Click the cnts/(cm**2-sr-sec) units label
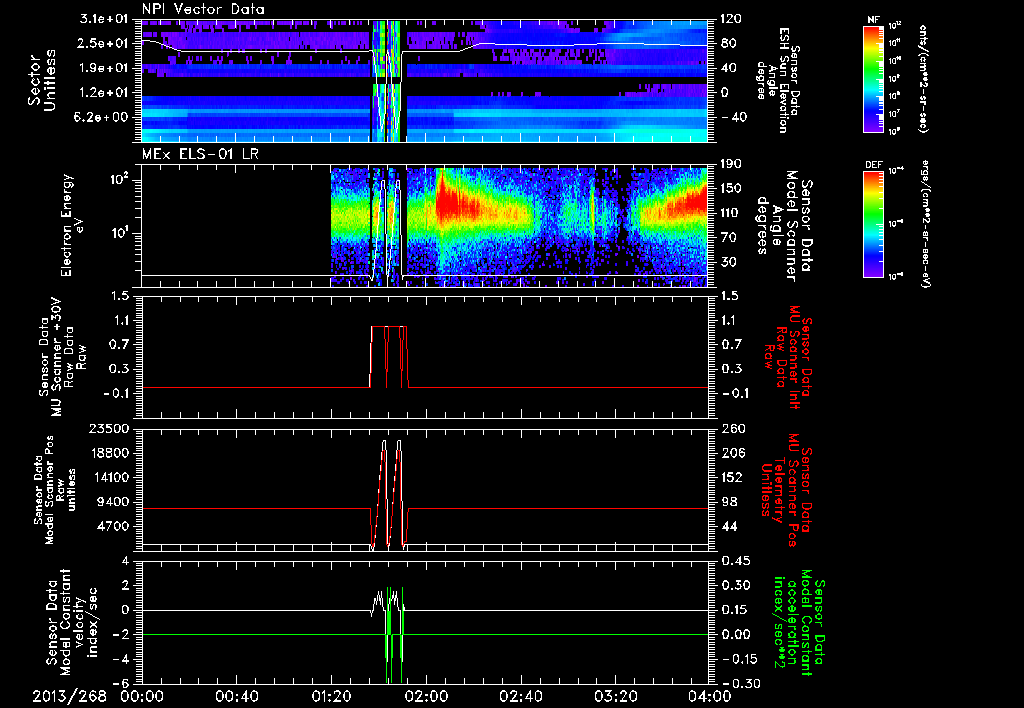 923,78
